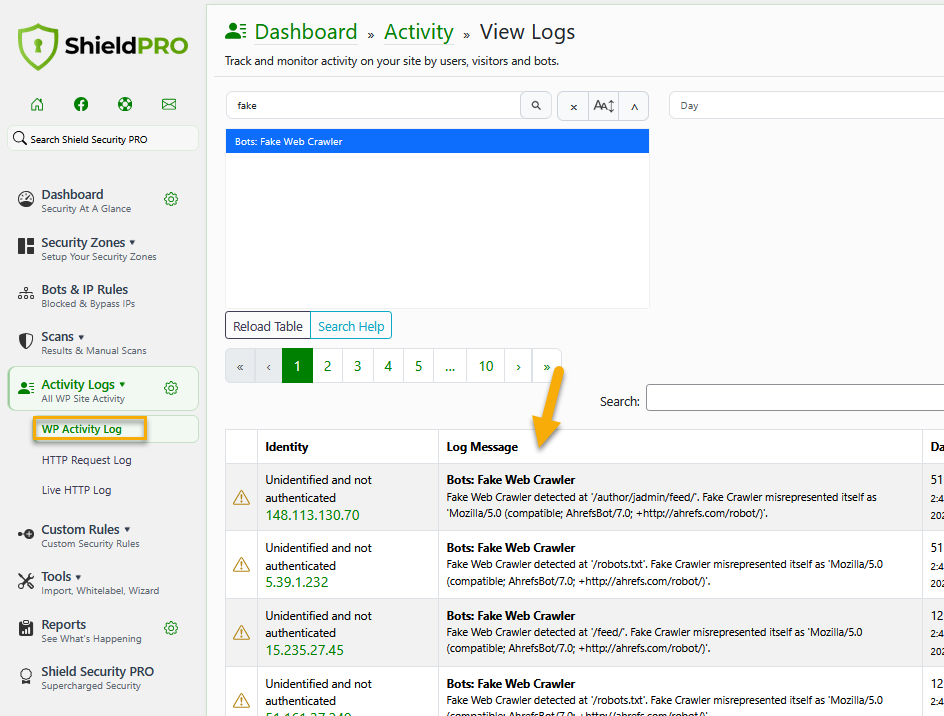This screenshot has width=944, height=716.
Task: Click the AA text size icon
Action: click(603, 105)
